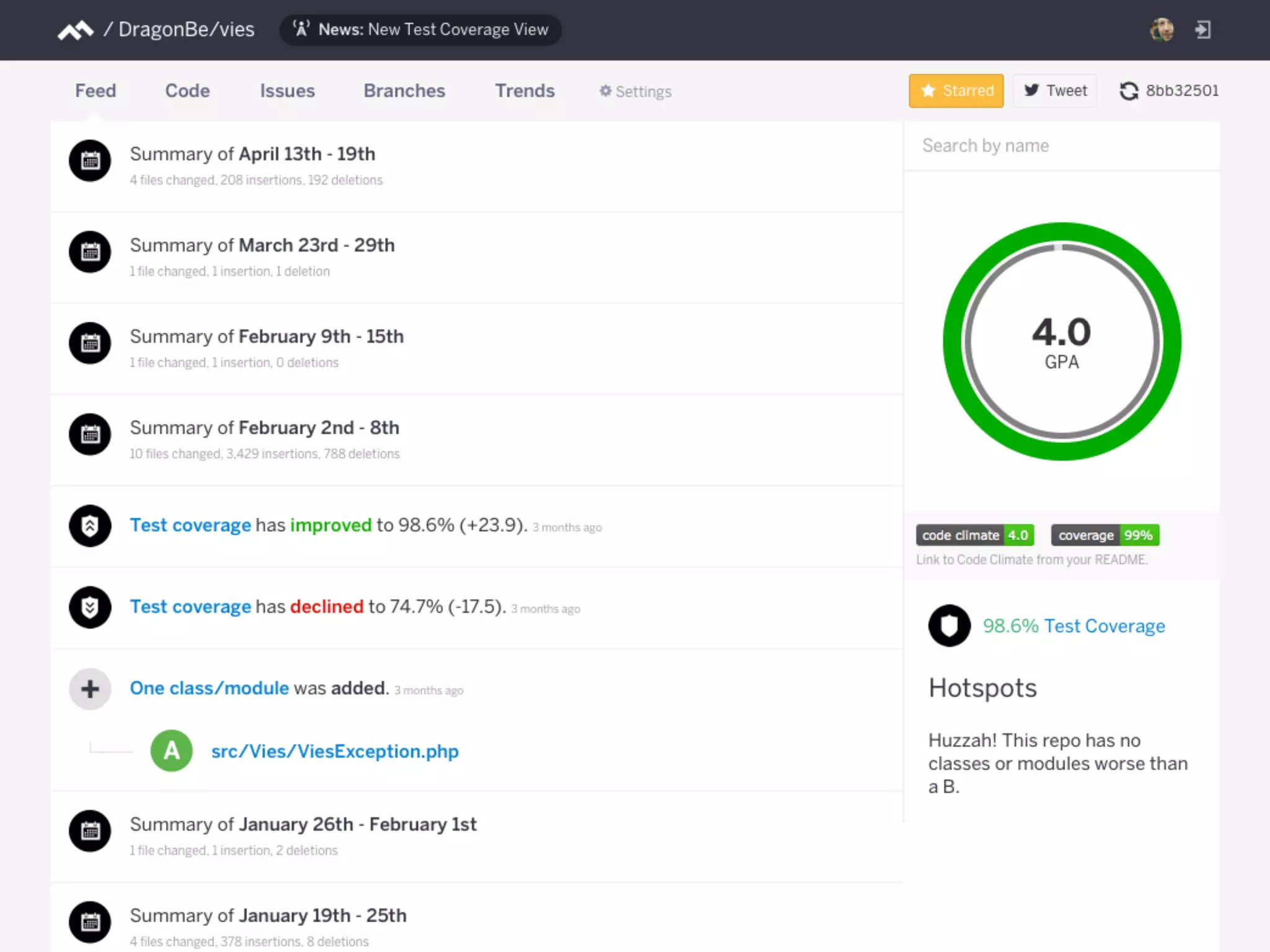Click shield icon beside 98.6% Test Coverage
This screenshot has width=1270, height=952.
click(x=949, y=625)
